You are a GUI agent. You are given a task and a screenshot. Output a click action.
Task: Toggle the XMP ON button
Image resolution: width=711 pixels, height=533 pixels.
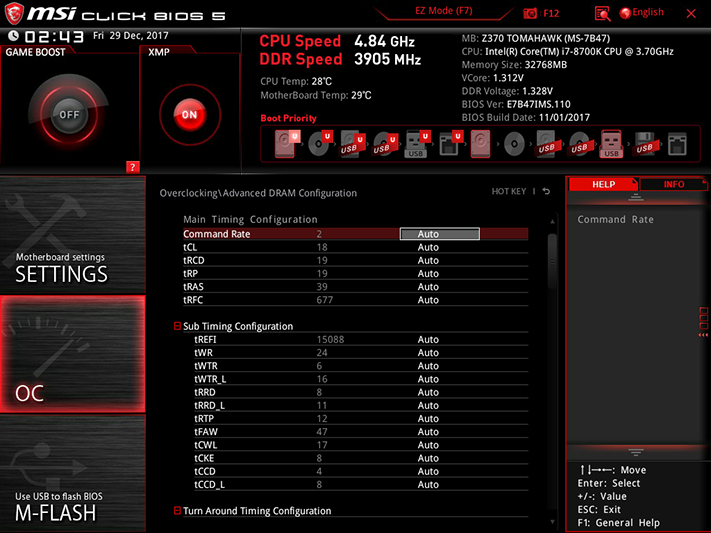190,114
